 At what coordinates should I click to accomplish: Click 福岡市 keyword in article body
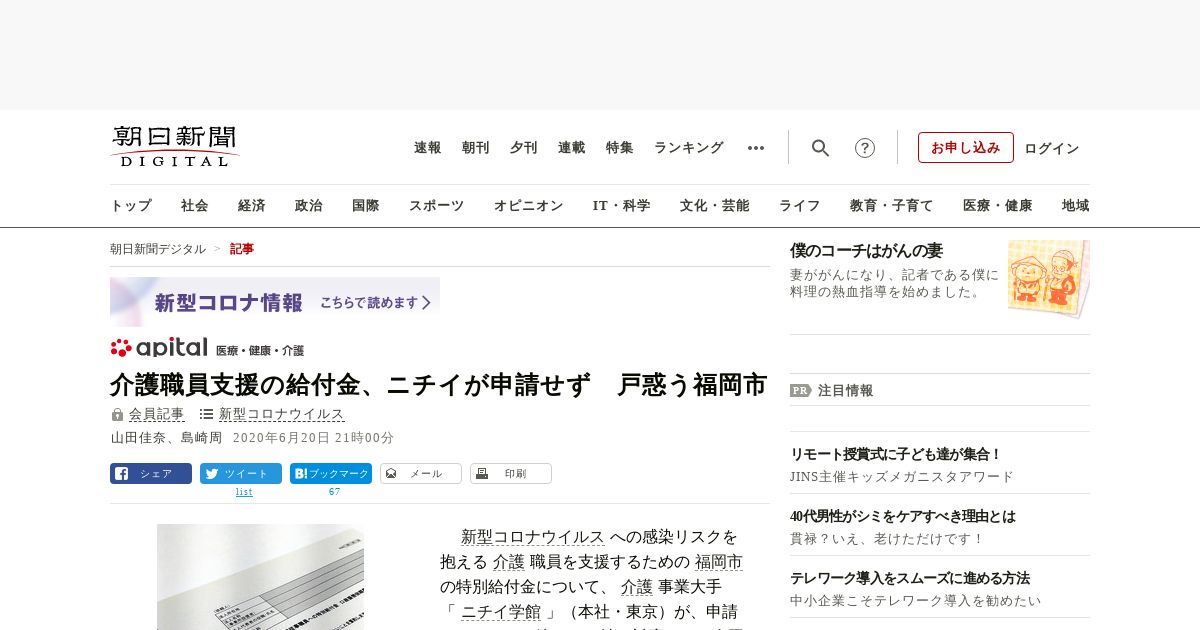click(719, 562)
